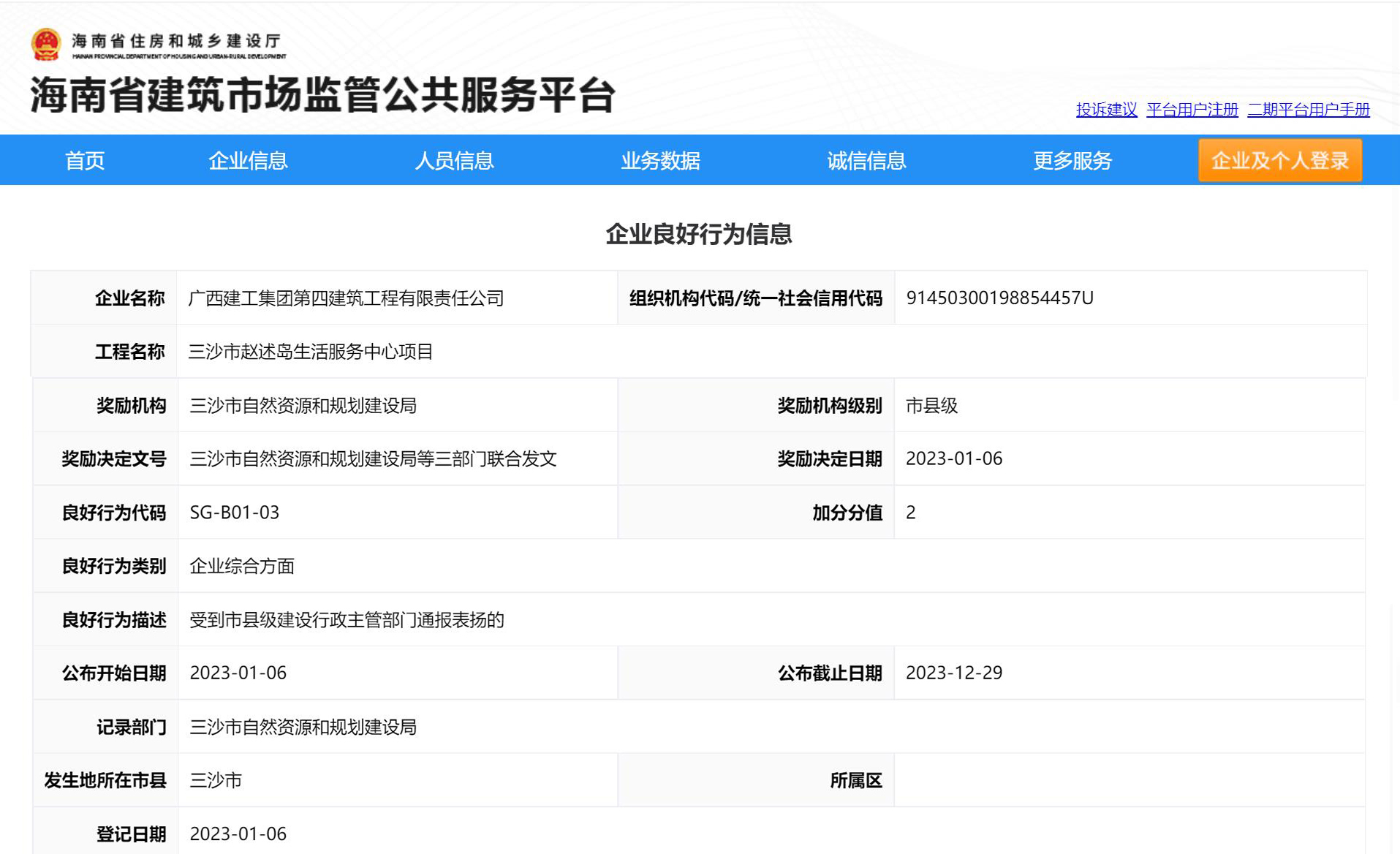The height and width of the screenshot is (854, 1400).
Task: Click the orange 企业及个人登录 button
Action: coord(1279,160)
